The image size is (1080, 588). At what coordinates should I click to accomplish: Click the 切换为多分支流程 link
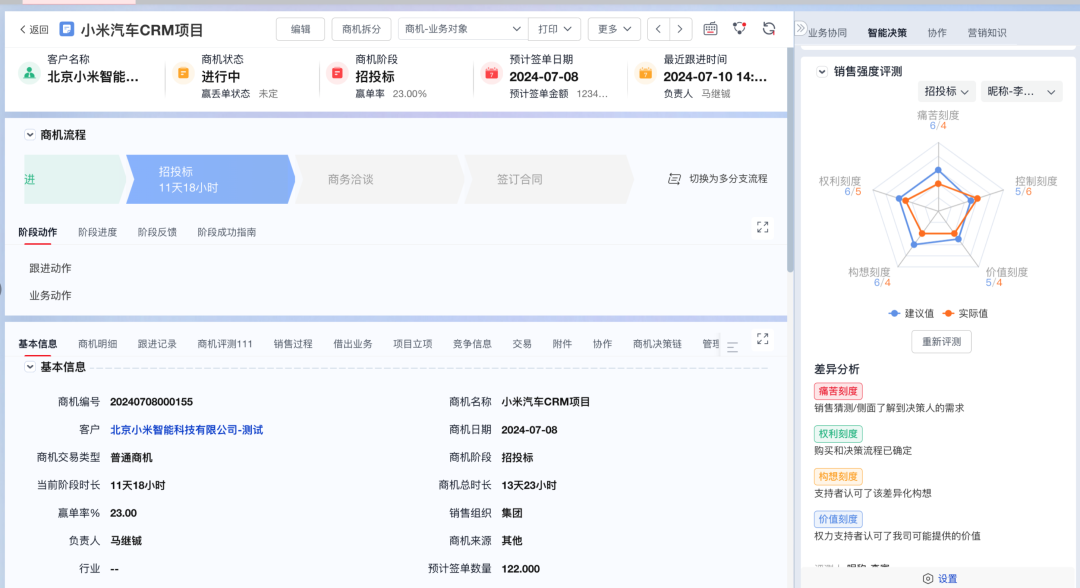[x=728, y=178]
